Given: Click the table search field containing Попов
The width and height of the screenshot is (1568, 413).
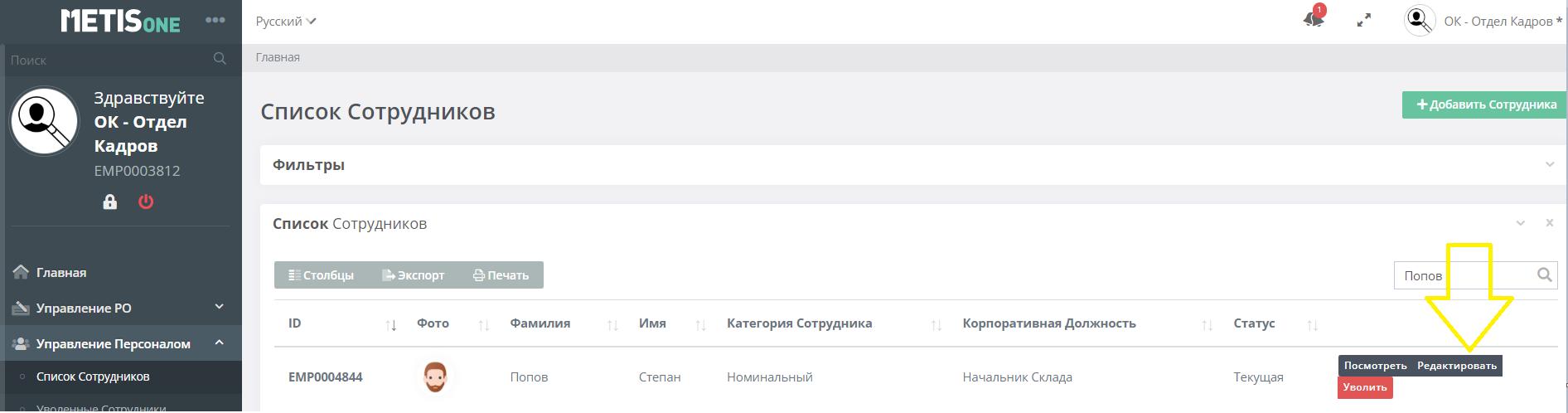Looking at the screenshot, I should 1463,275.
